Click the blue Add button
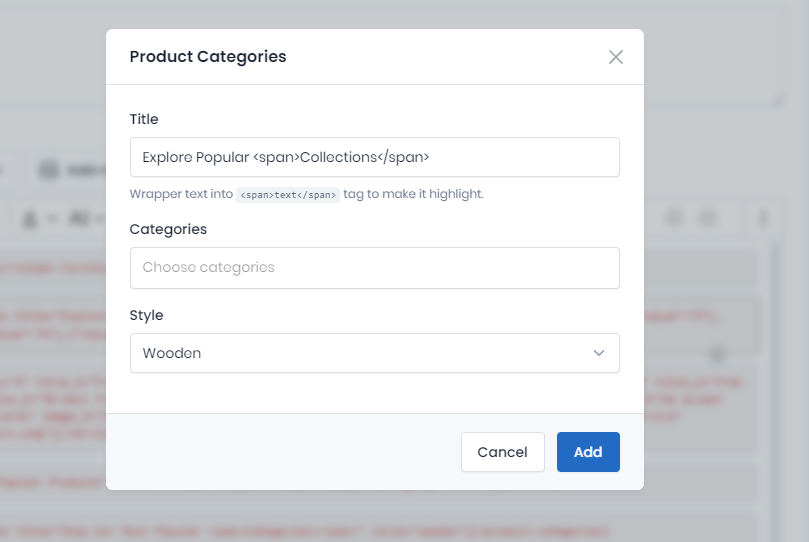 (588, 452)
